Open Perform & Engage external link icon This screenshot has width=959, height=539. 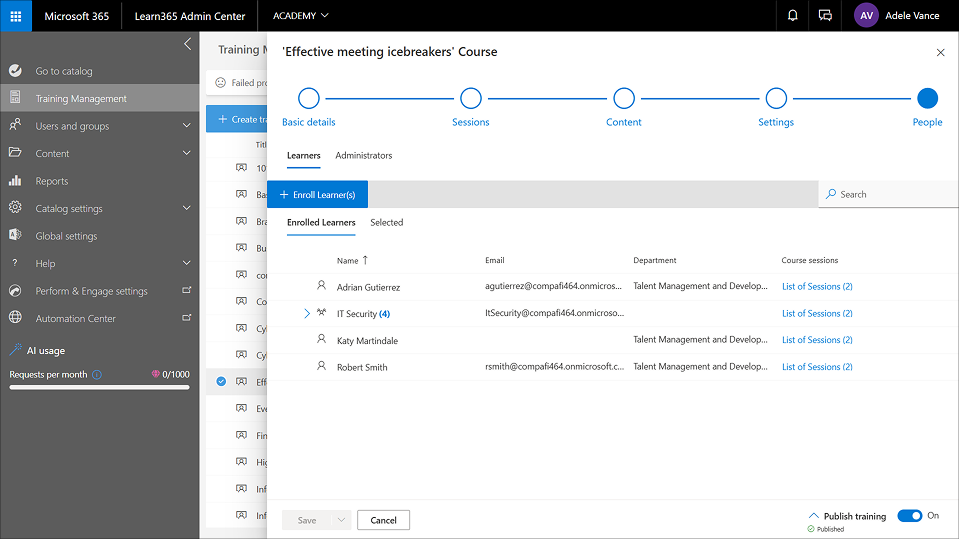click(x=187, y=290)
